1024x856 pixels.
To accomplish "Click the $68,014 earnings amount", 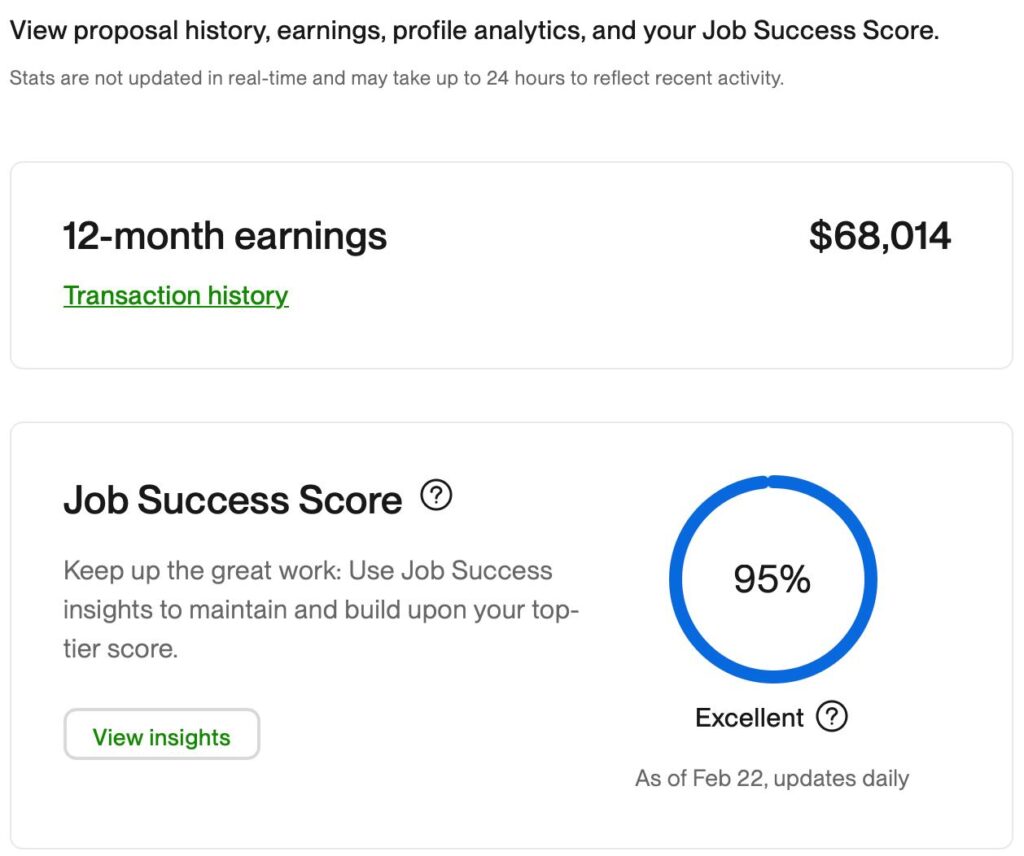I will (880, 236).
